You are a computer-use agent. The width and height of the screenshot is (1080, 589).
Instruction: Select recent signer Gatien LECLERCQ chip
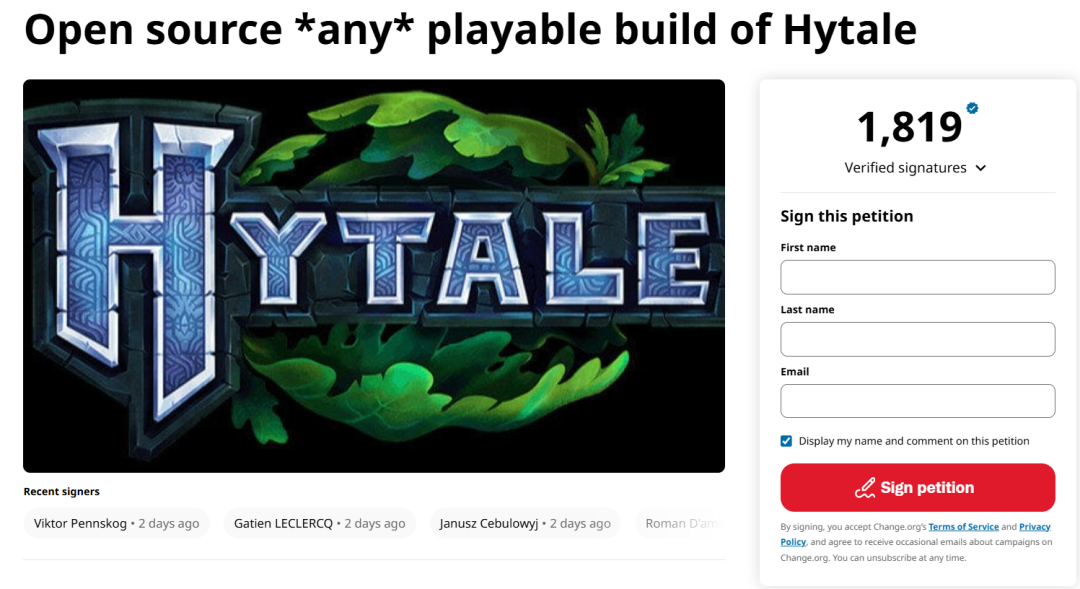[319, 523]
